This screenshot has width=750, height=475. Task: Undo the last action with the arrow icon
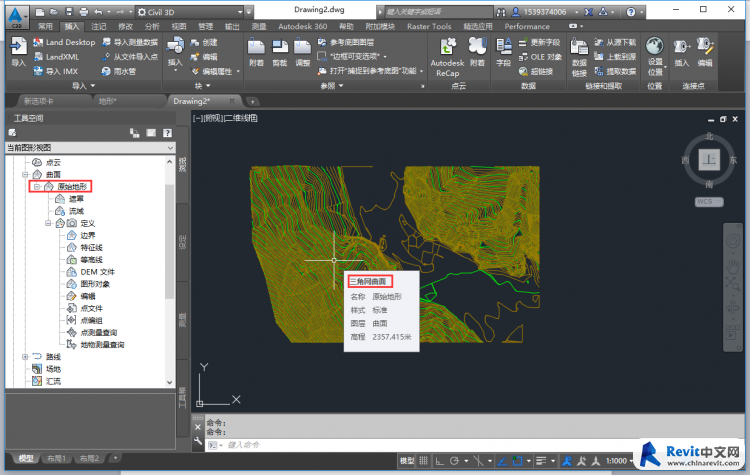tap(98, 12)
